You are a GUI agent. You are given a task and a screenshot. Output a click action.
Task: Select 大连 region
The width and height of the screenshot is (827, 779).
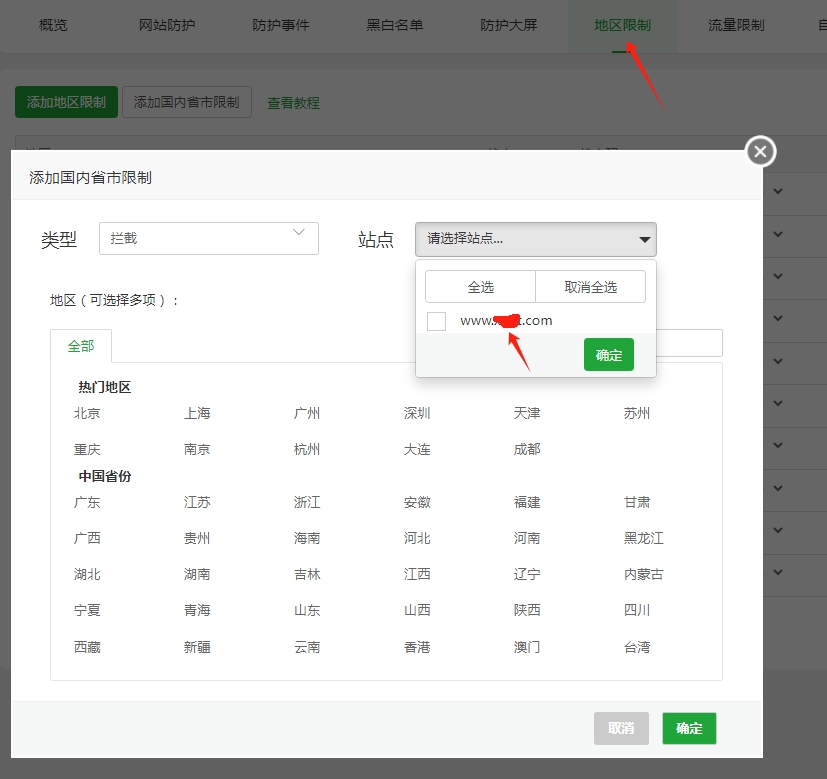click(417, 449)
